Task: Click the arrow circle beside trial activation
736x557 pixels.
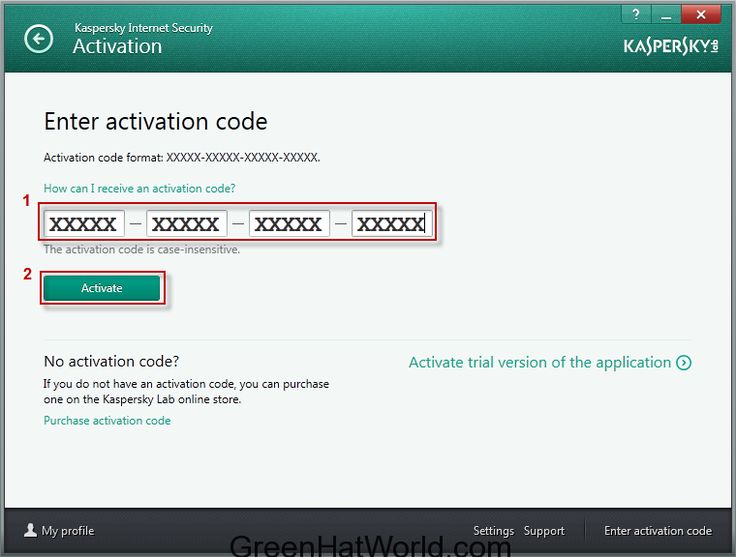Action: (x=683, y=362)
